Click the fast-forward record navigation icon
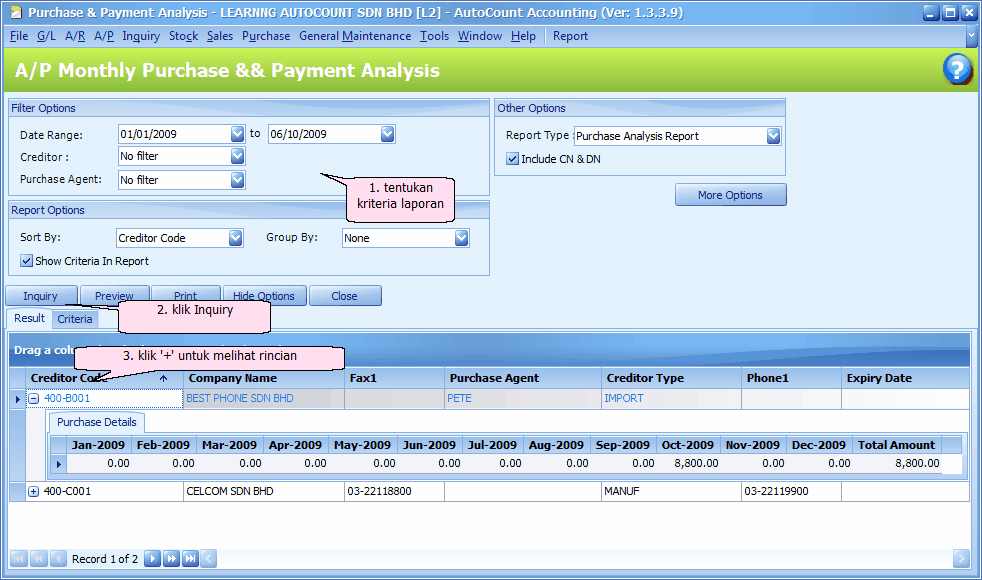982x580 pixels. click(x=171, y=559)
